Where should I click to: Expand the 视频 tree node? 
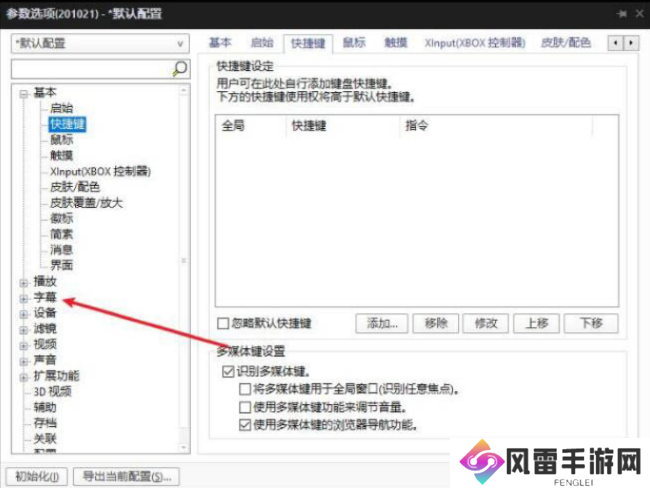pos(24,345)
